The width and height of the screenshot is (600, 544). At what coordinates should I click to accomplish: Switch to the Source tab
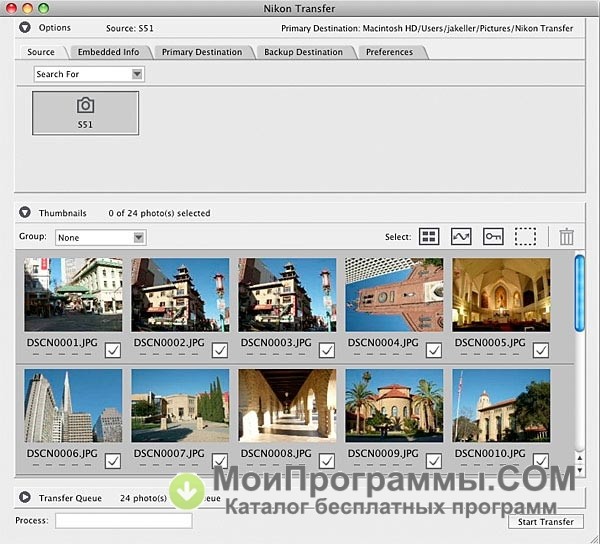(41, 52)
